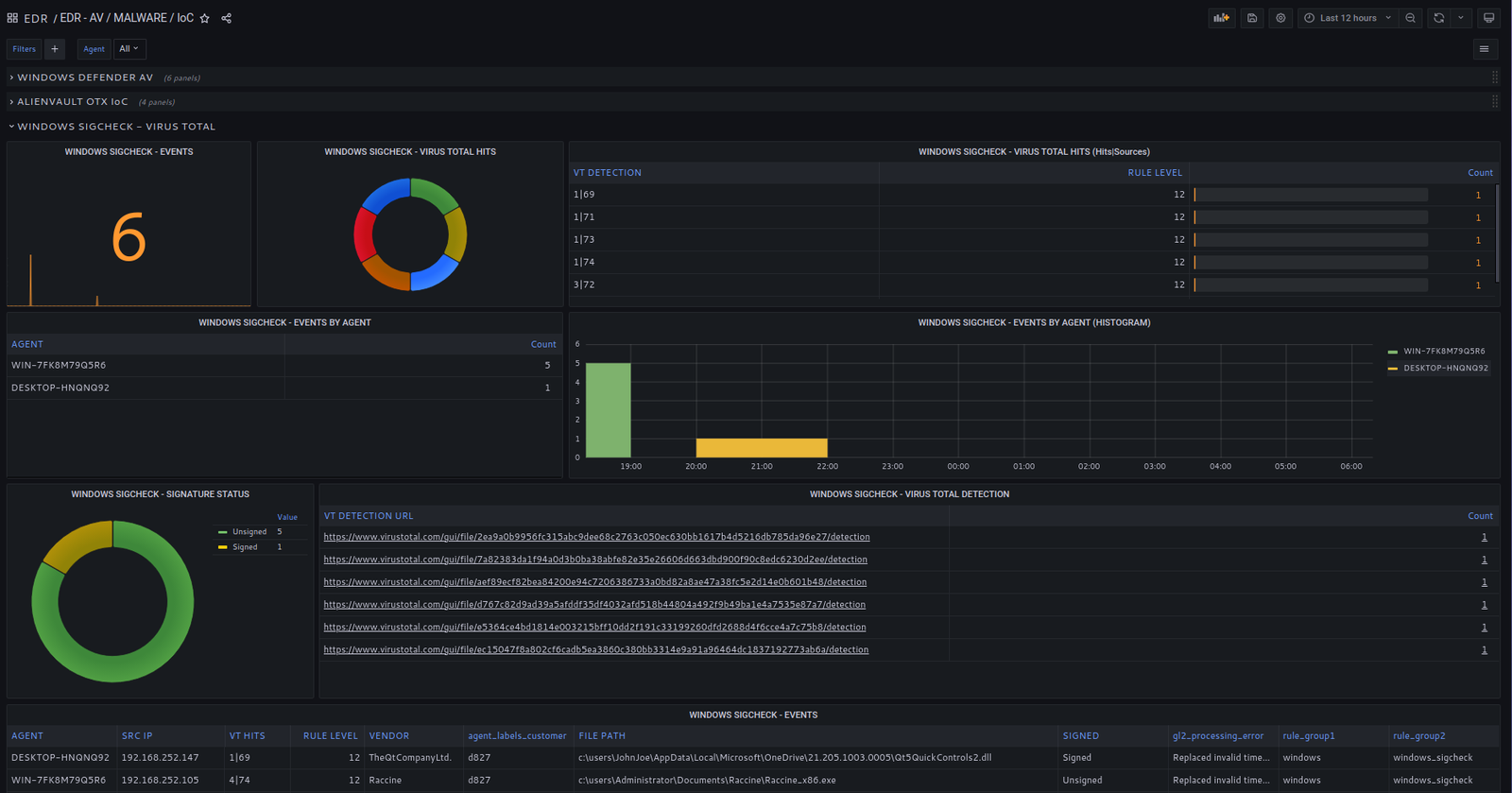The width and height of the screenshot is (1512, 793).
Task: Cycle view mode with the monitor icon
Action: (1488, 18)
